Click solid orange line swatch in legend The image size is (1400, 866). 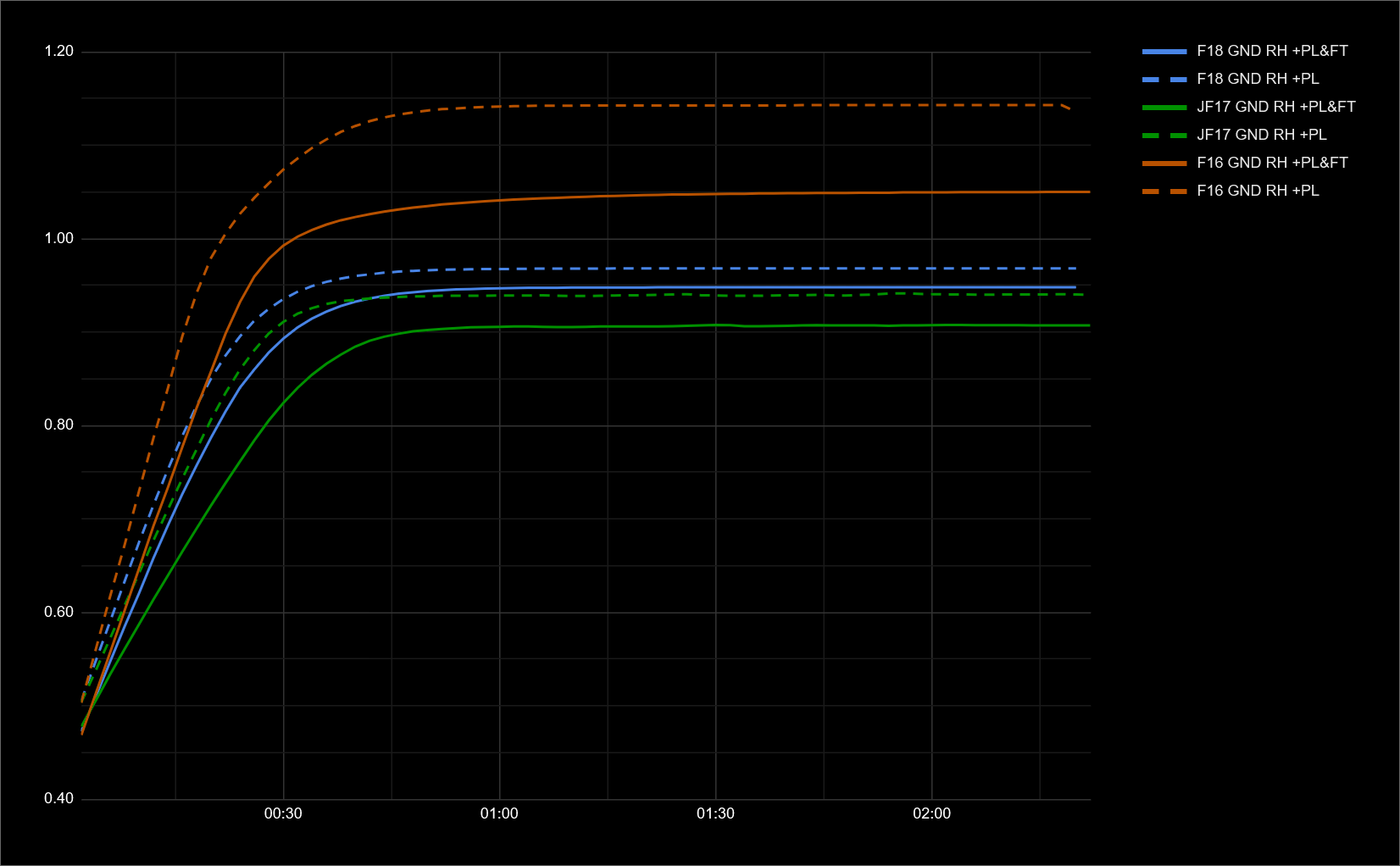[1164, 164]
